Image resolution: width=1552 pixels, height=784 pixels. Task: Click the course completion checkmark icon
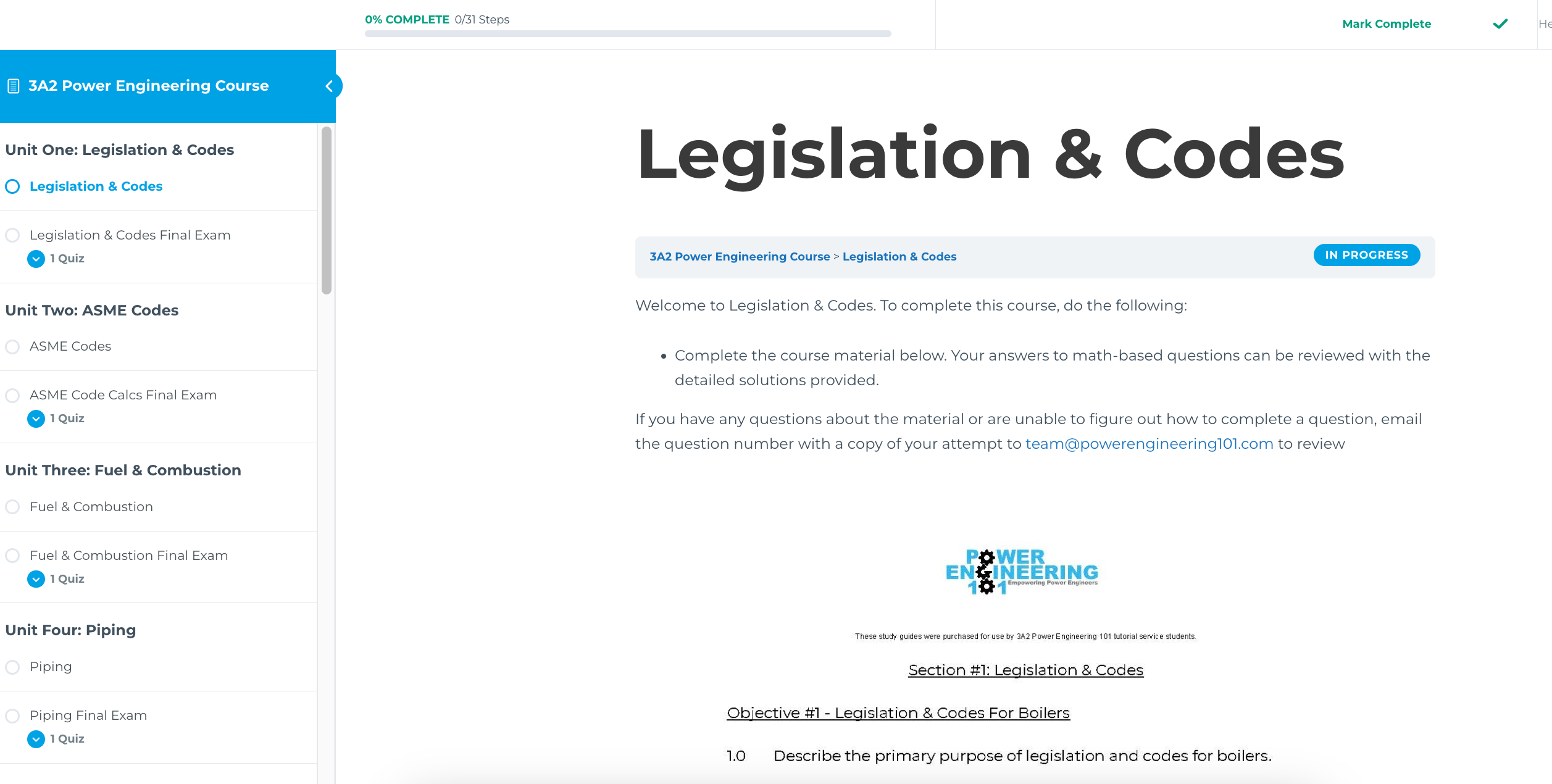coord(1500,23)
